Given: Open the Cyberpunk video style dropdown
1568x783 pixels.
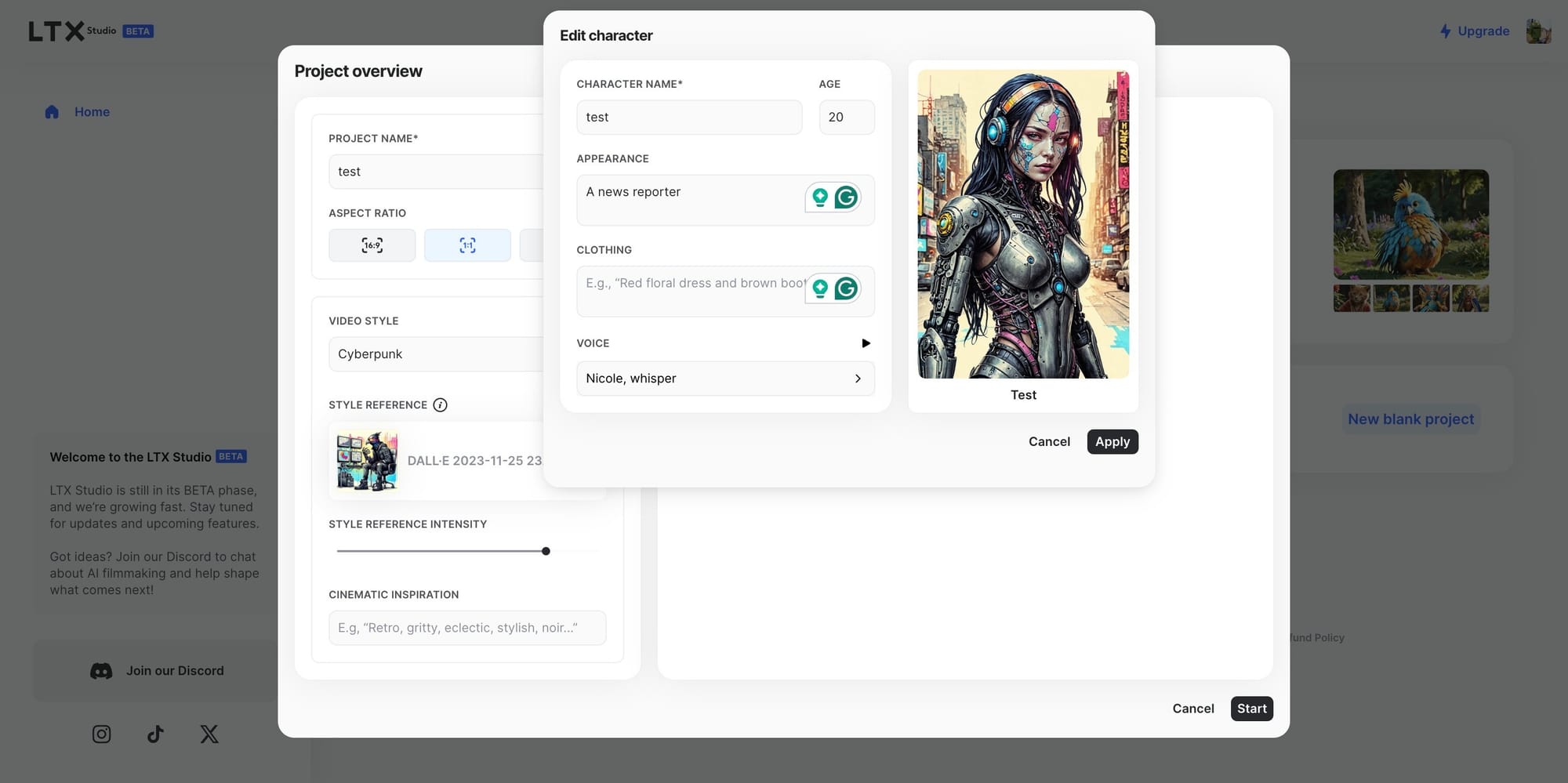Looking at the screenshot, I should 436,354.
